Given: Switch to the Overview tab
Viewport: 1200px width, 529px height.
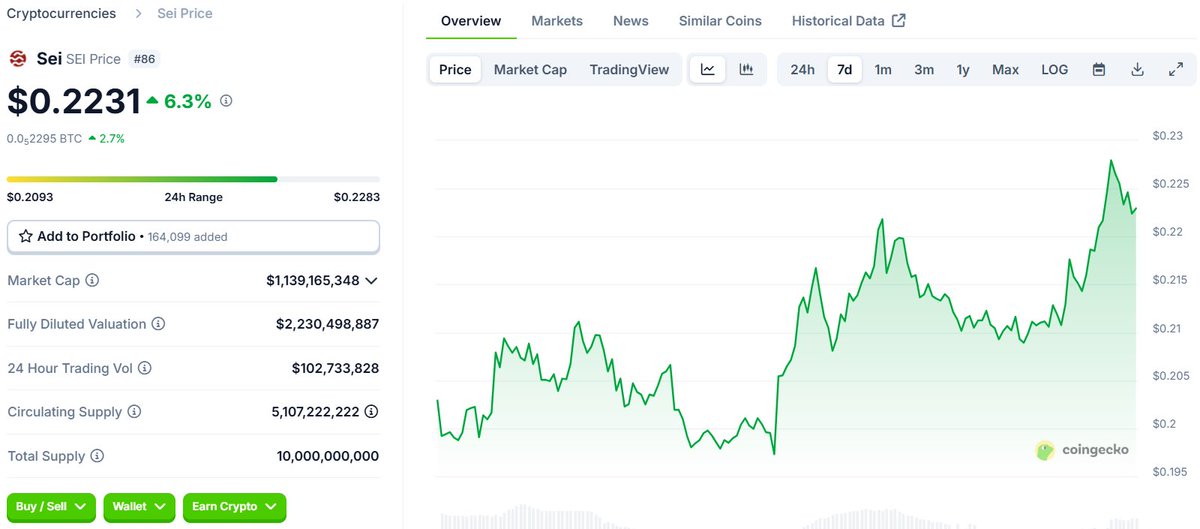Looking at the screenshot, I should [471, 21].
